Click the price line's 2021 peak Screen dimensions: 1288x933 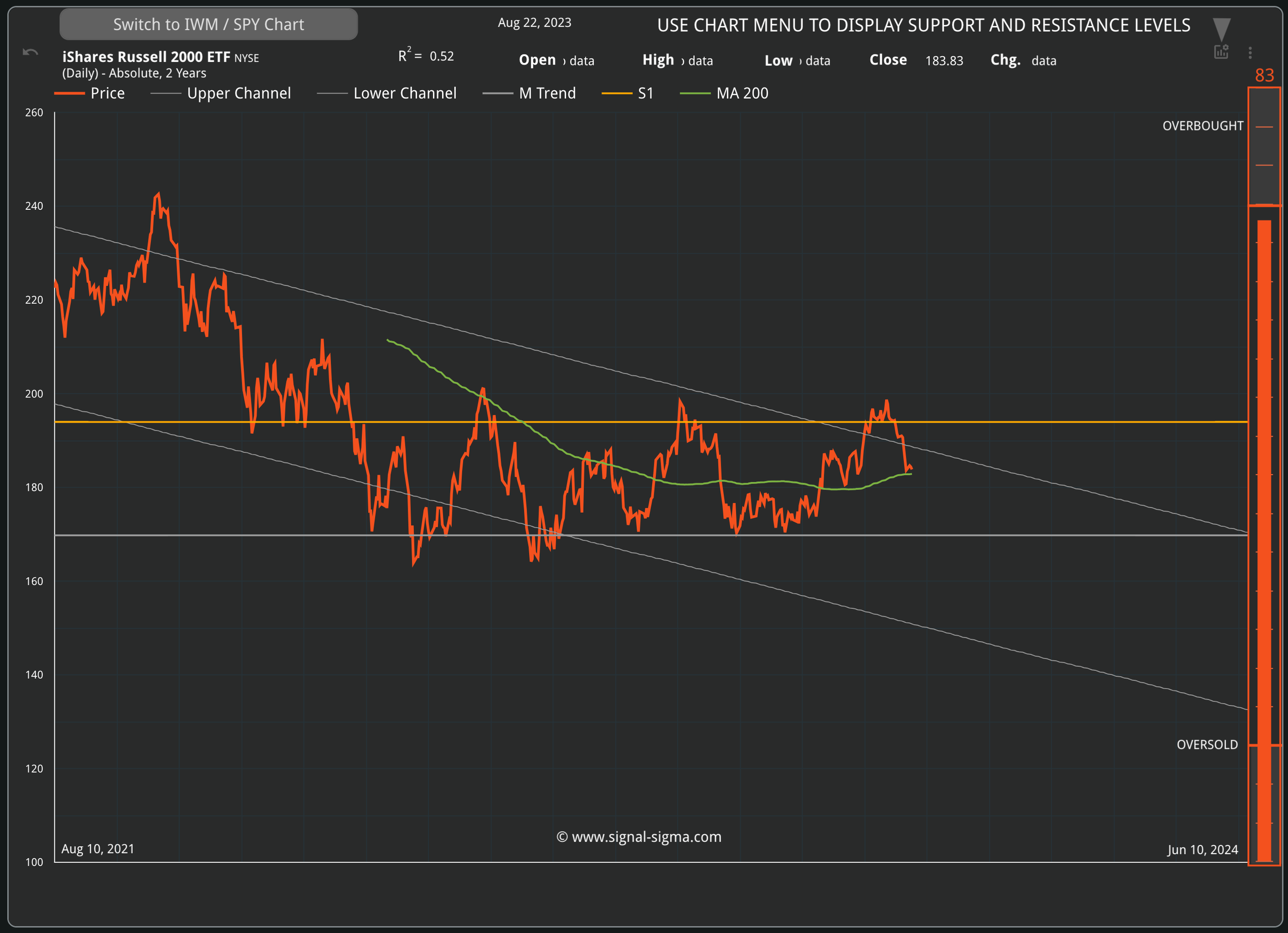coord(158,194)
